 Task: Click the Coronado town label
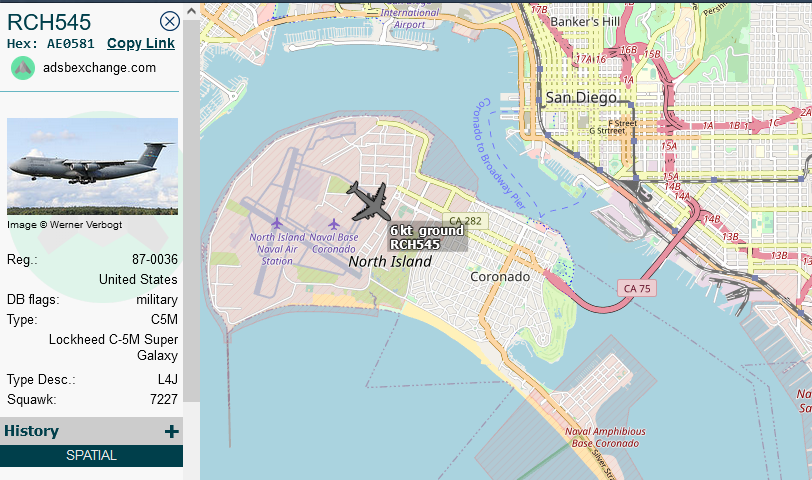click(500, 277)
